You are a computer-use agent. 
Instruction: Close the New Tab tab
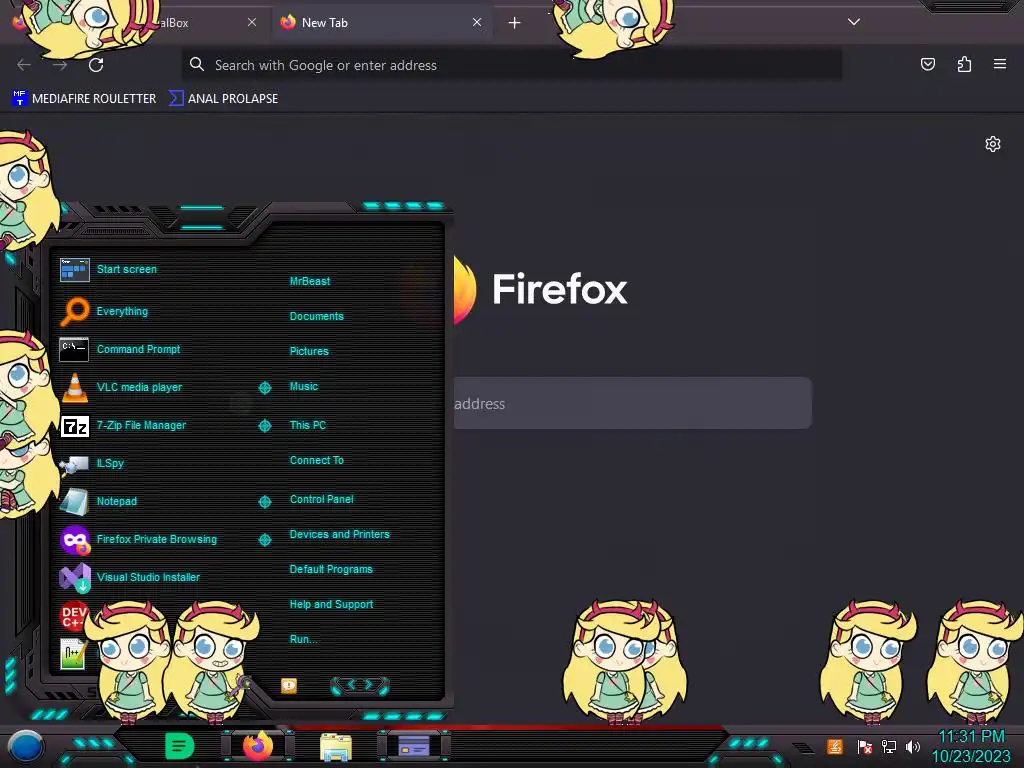(477, 22)
